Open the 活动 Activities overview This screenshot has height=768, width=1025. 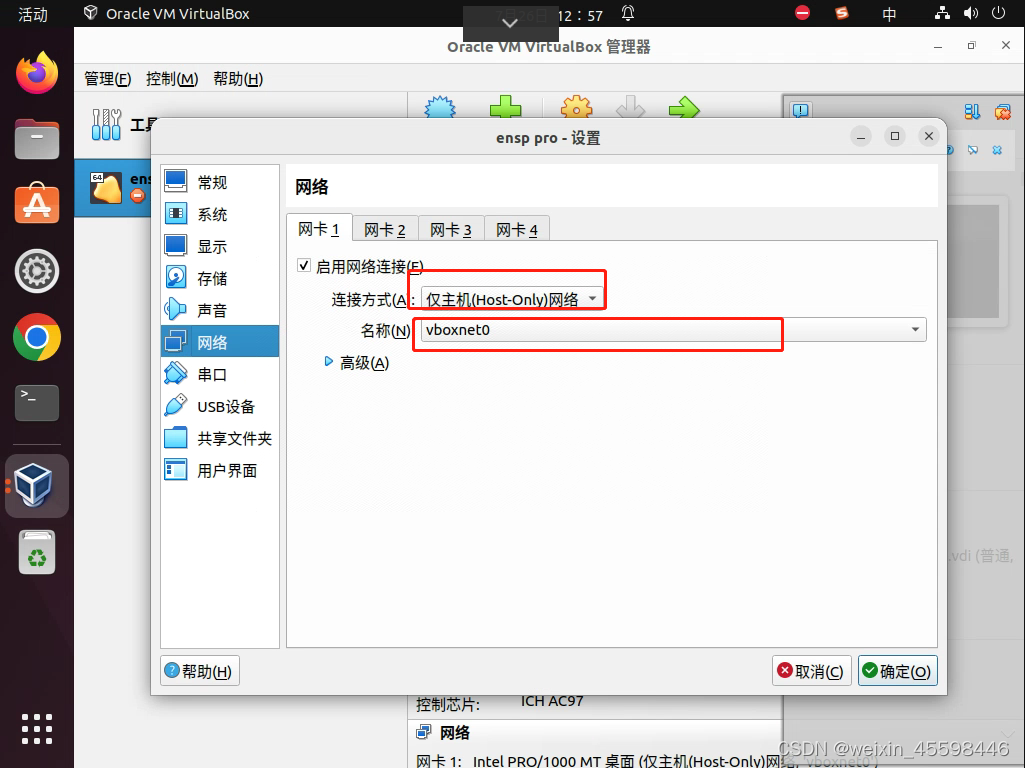coord(33,14)
